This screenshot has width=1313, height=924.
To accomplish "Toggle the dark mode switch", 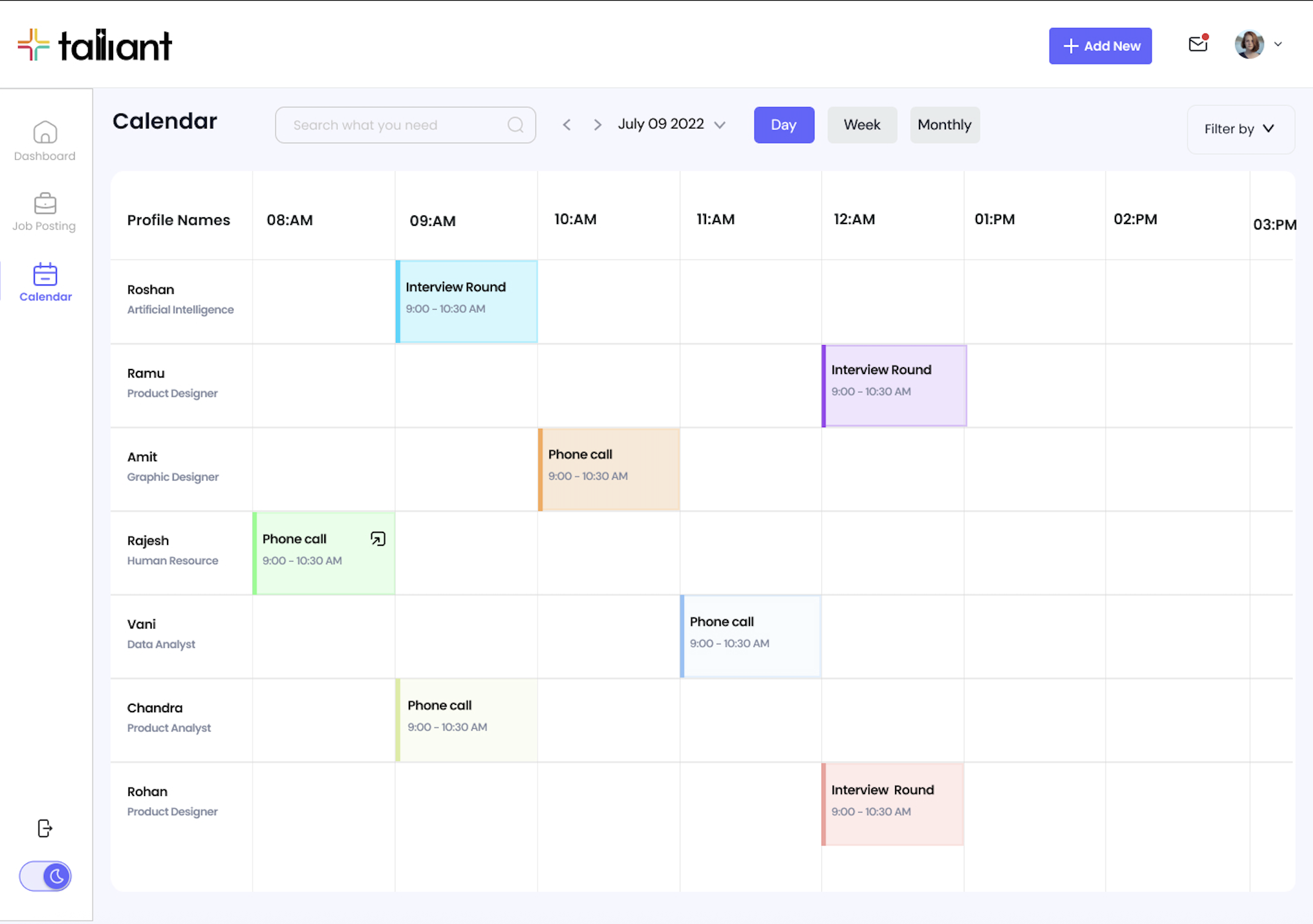I will [x=45, y=876].
